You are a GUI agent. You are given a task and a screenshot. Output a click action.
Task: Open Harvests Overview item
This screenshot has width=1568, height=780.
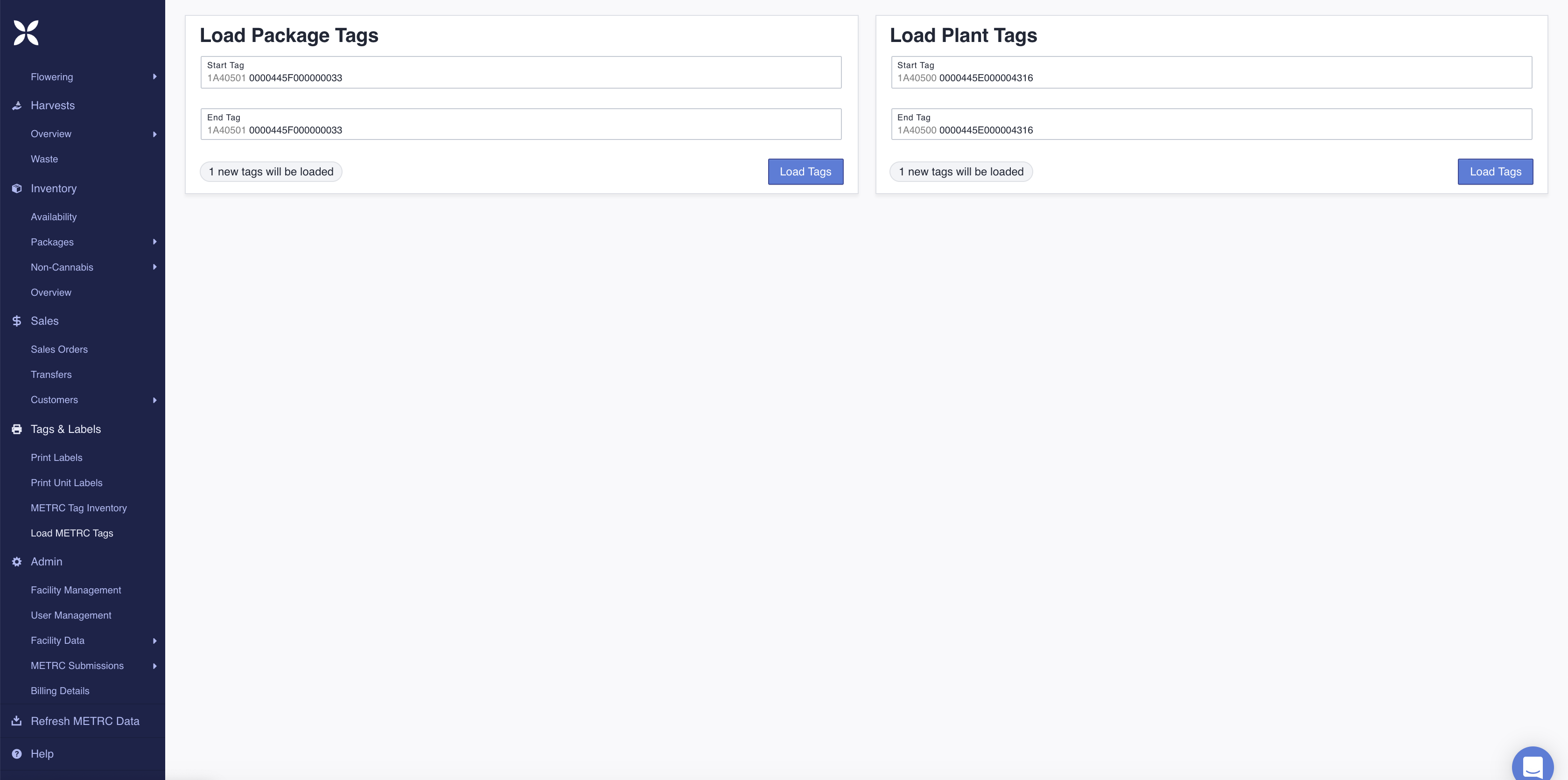[x=51, y=134]
